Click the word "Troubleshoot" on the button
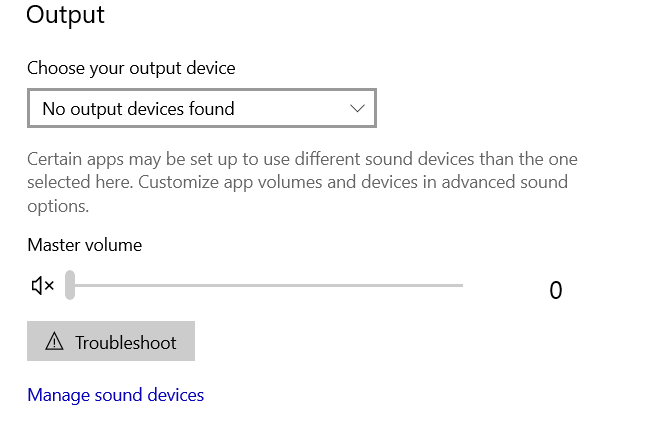Screen dimensions: 657x436 tap(125, 342)
